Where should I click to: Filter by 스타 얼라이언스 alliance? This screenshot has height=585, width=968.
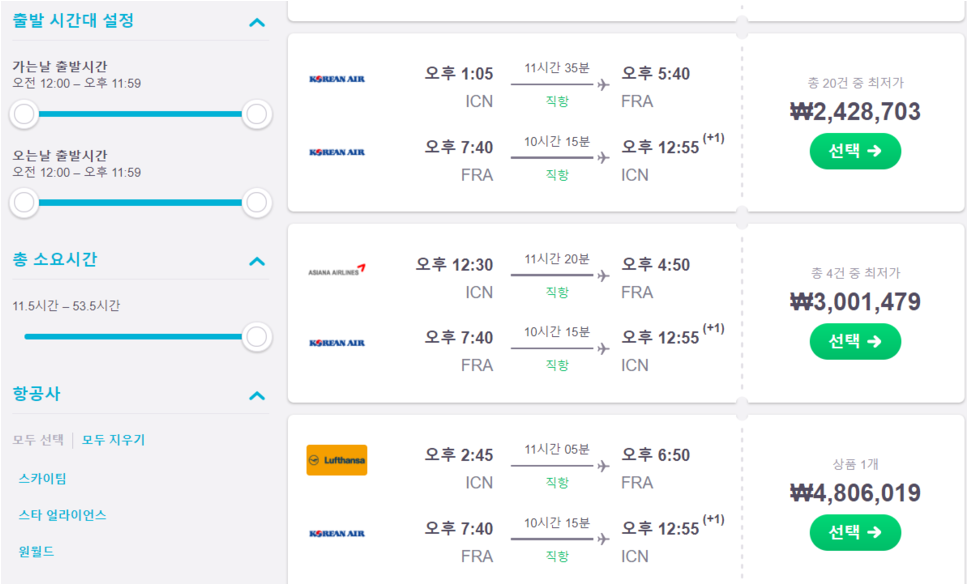62,515
